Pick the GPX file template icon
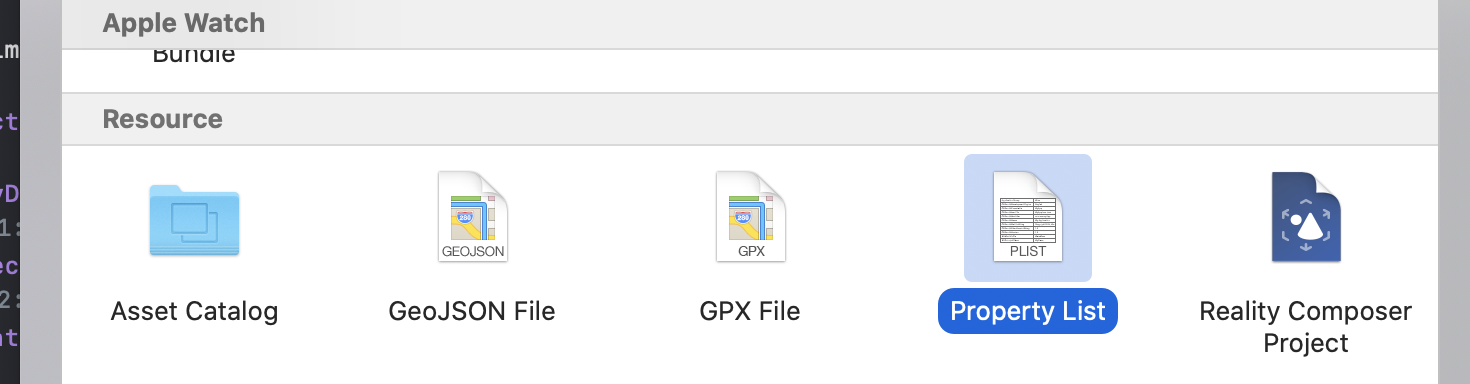The height and width of the screenshot is (384, 1470). [751, 217]
